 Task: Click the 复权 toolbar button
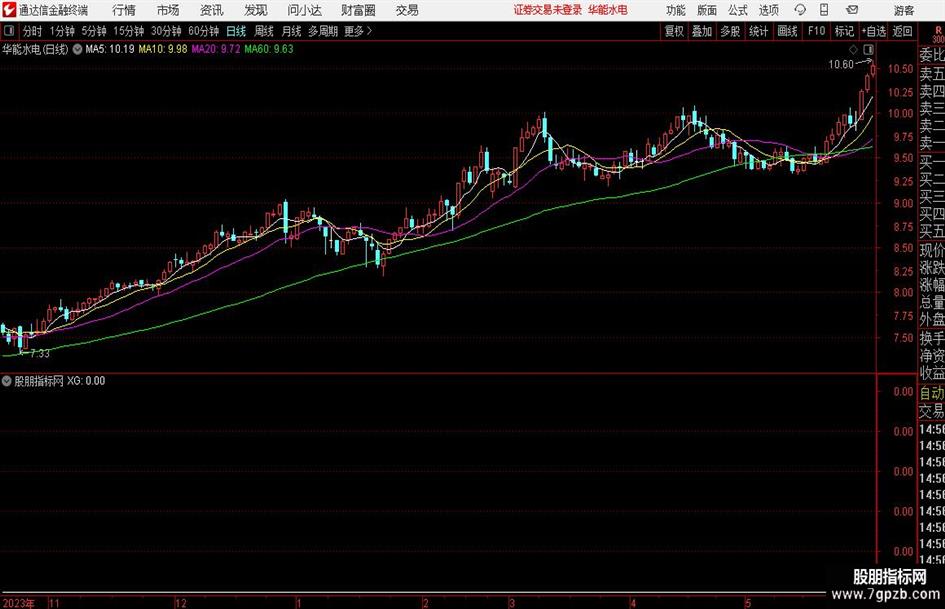674,31
